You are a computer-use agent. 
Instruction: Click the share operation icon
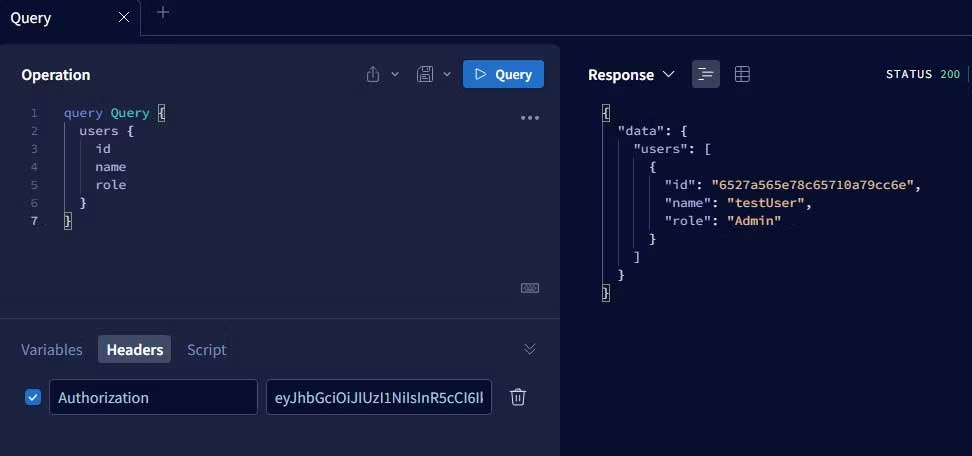click(x=373, y=74)
